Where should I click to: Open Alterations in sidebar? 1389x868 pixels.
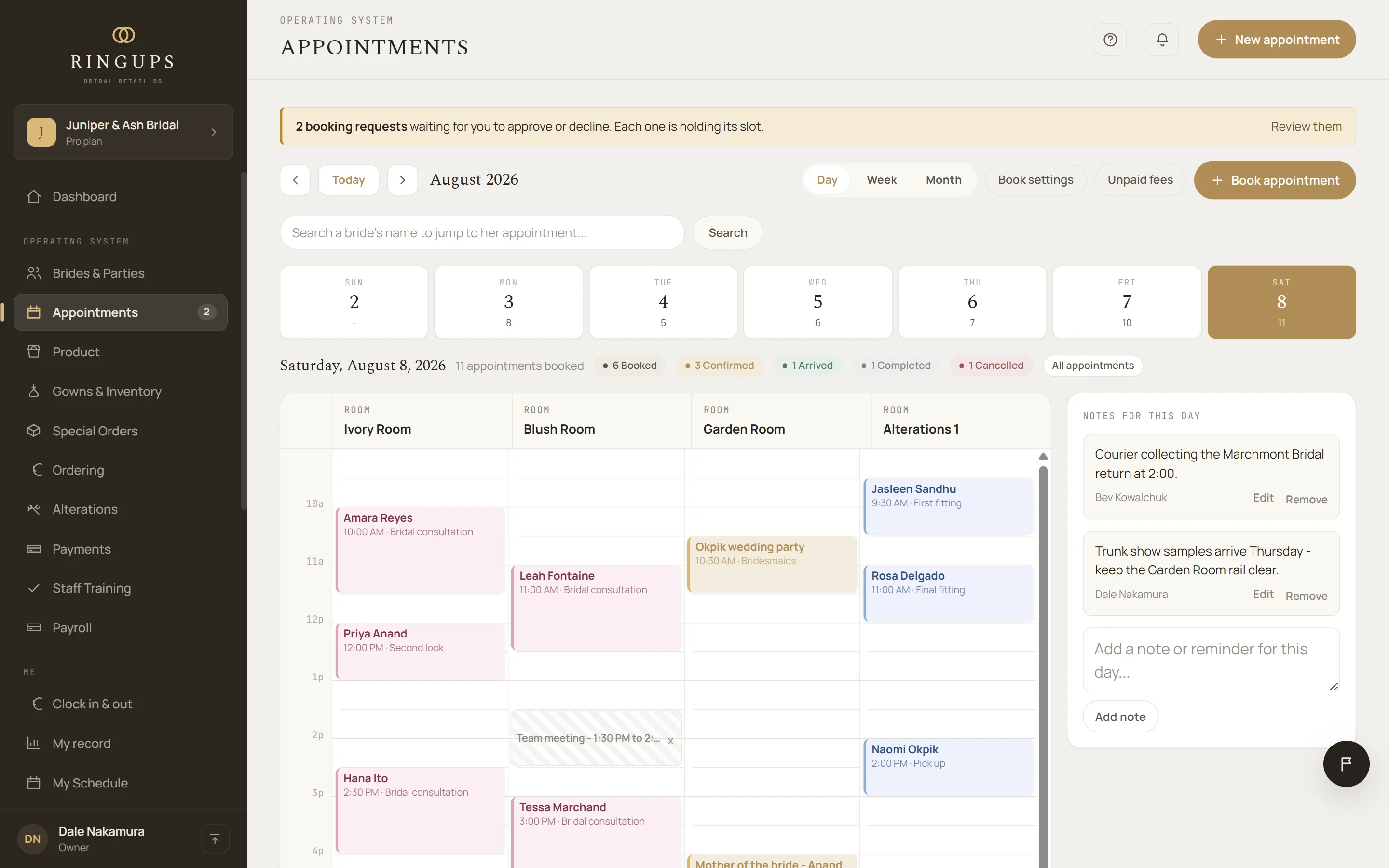click(121, 509)
